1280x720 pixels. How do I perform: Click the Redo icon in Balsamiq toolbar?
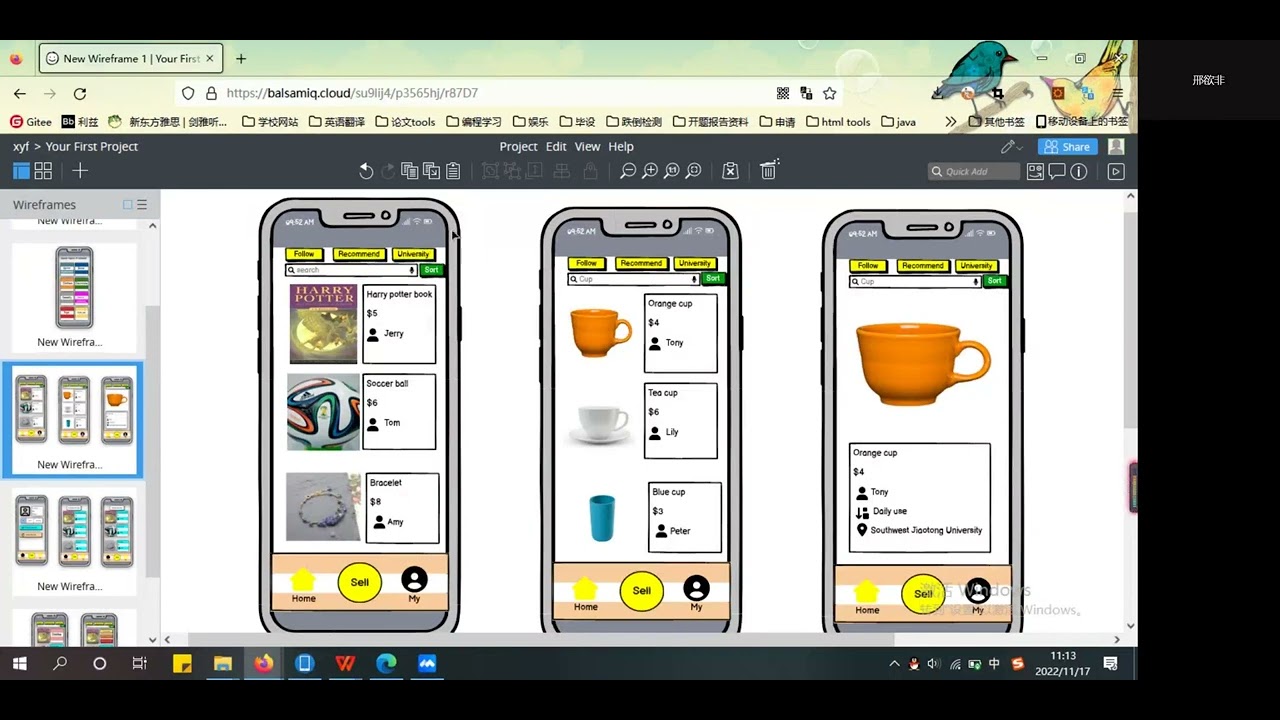point(388,172)
